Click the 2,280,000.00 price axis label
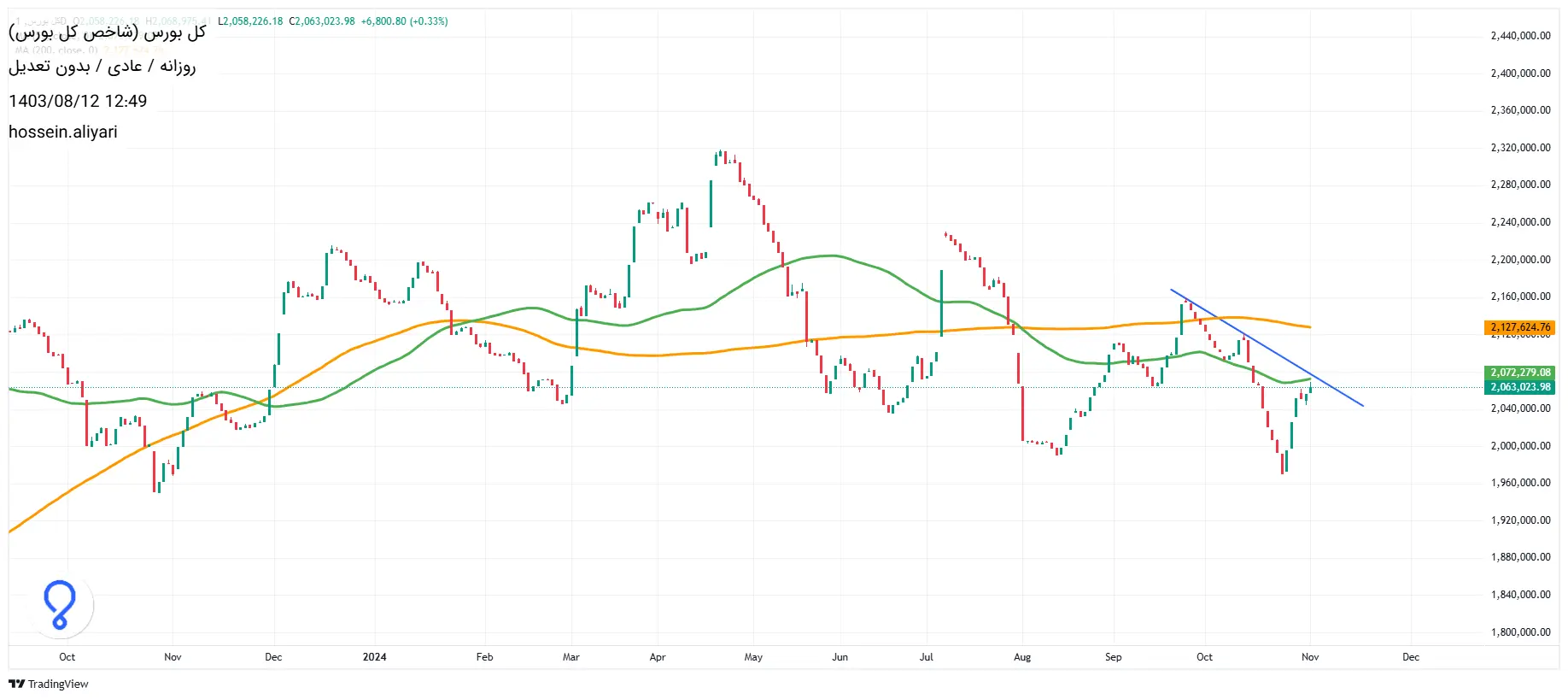 point(1520,185)
